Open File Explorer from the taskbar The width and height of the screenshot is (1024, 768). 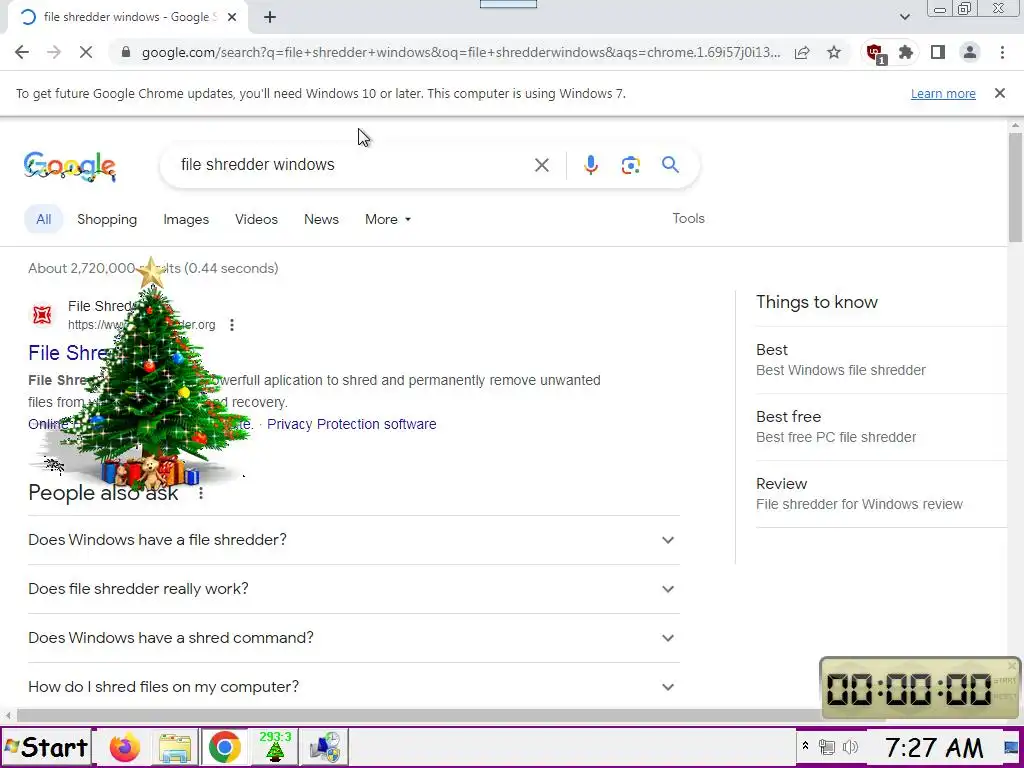tap(174, 747)
